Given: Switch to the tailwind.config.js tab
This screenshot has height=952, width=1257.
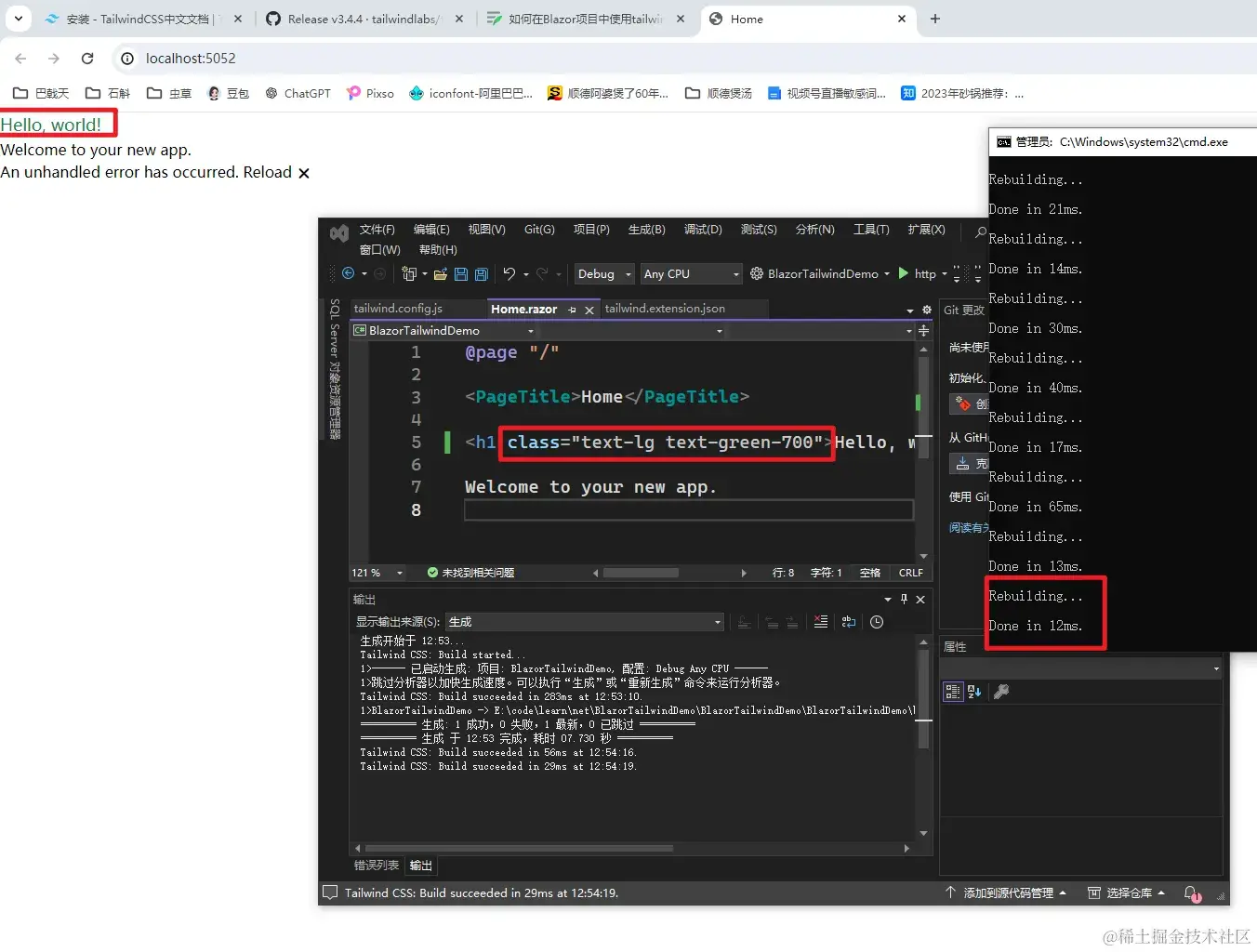Looking at the screenshot, I should click(398, 309).
